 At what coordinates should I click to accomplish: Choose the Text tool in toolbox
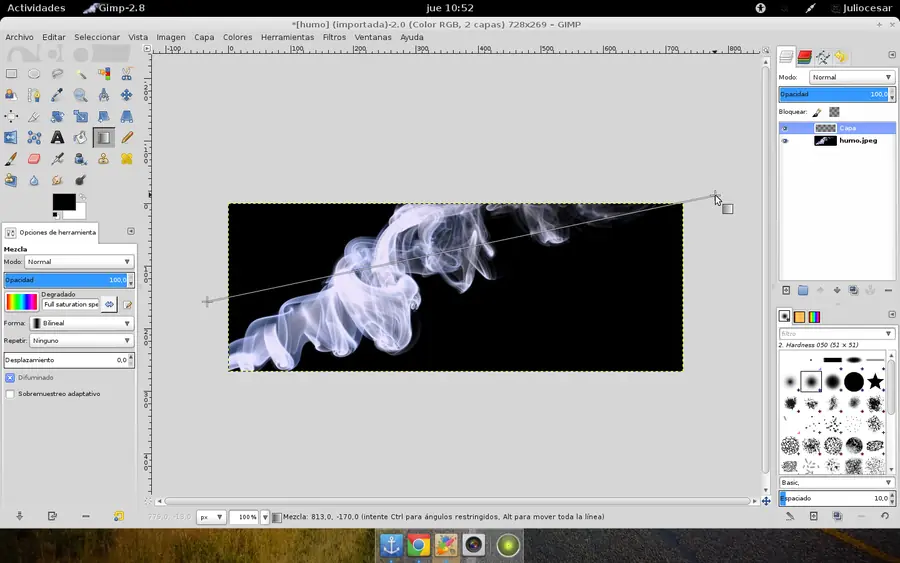point(57,138)
